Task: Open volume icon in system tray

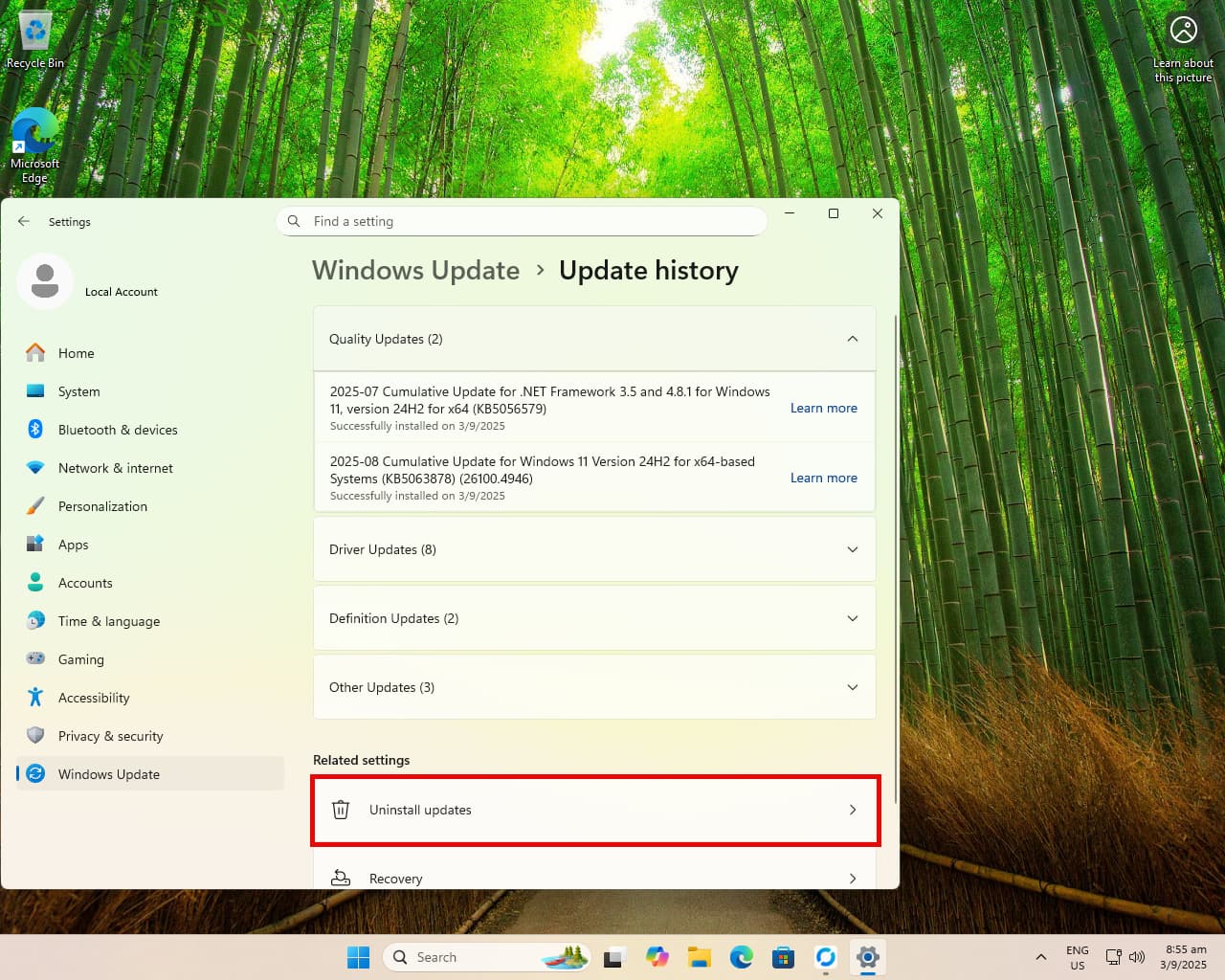Action: click(x=1137, y=957)
